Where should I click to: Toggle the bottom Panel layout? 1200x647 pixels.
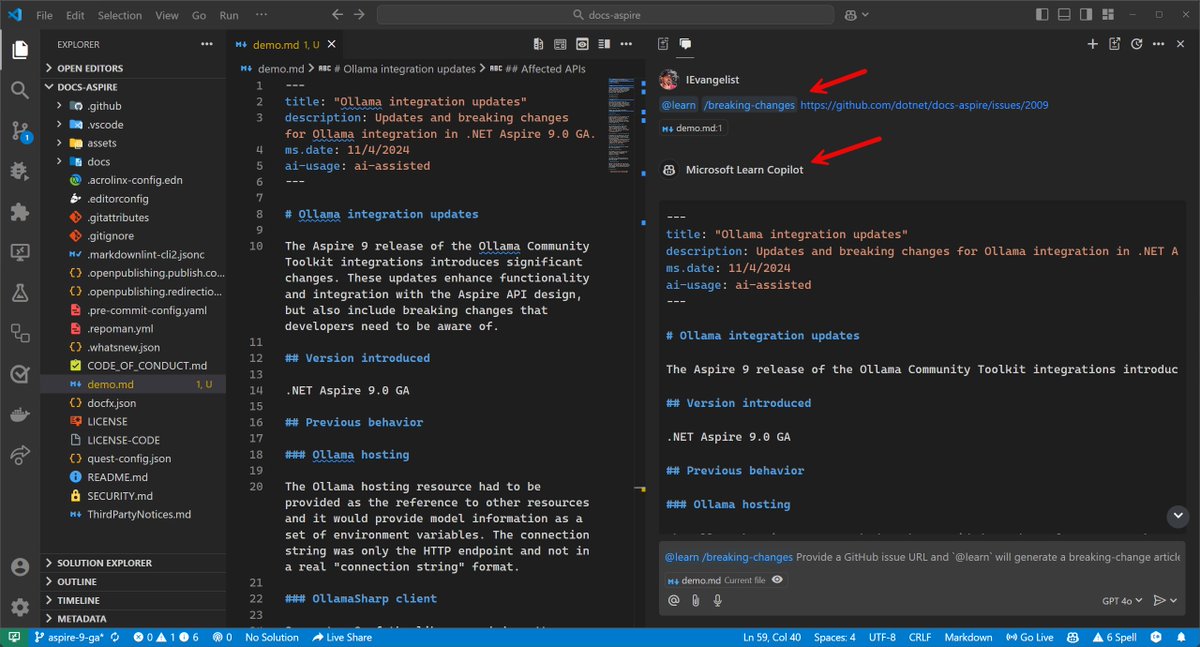[x=1065, y=15]
